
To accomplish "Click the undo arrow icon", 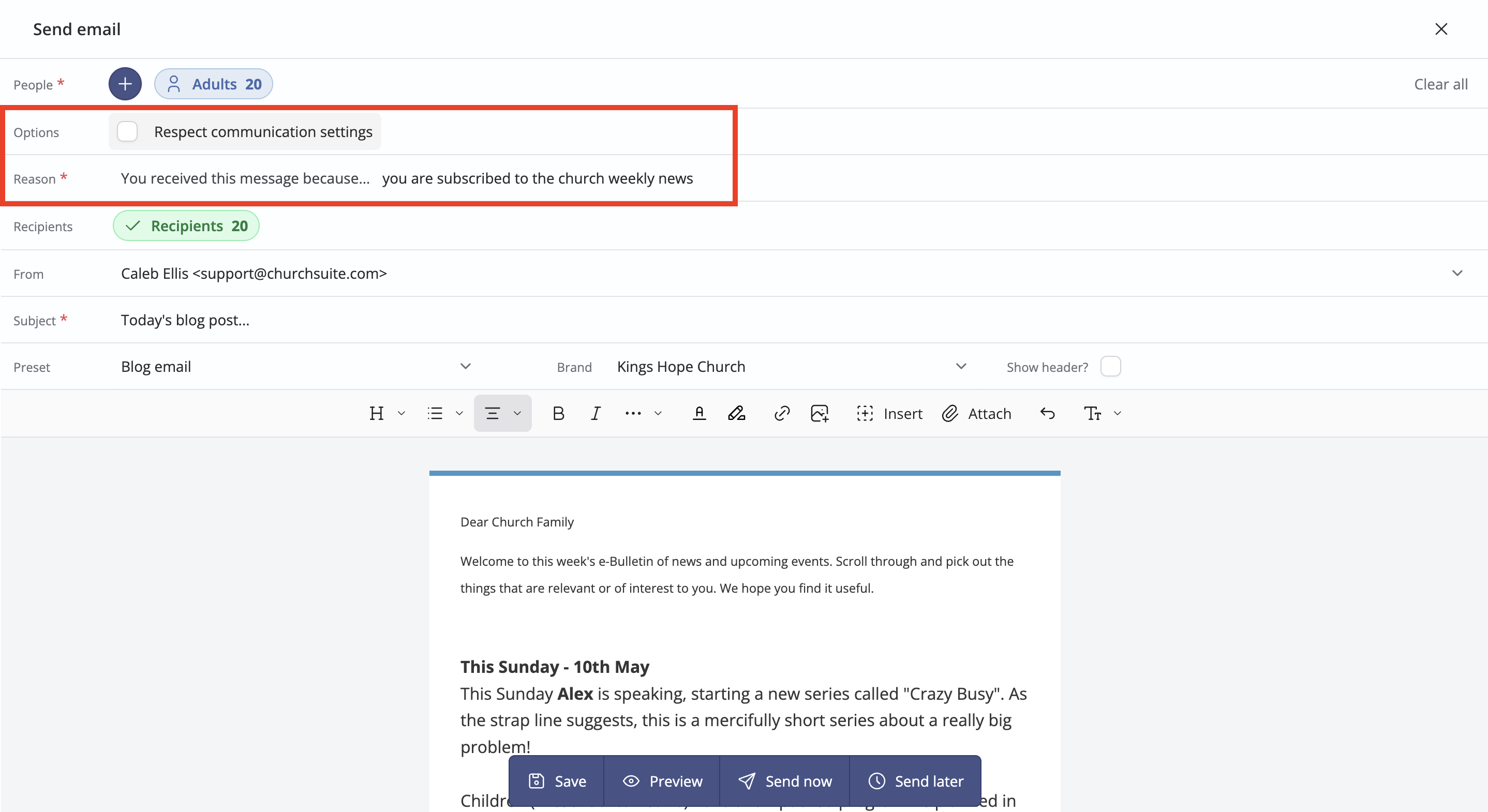I will click(x=1047, y=414).
